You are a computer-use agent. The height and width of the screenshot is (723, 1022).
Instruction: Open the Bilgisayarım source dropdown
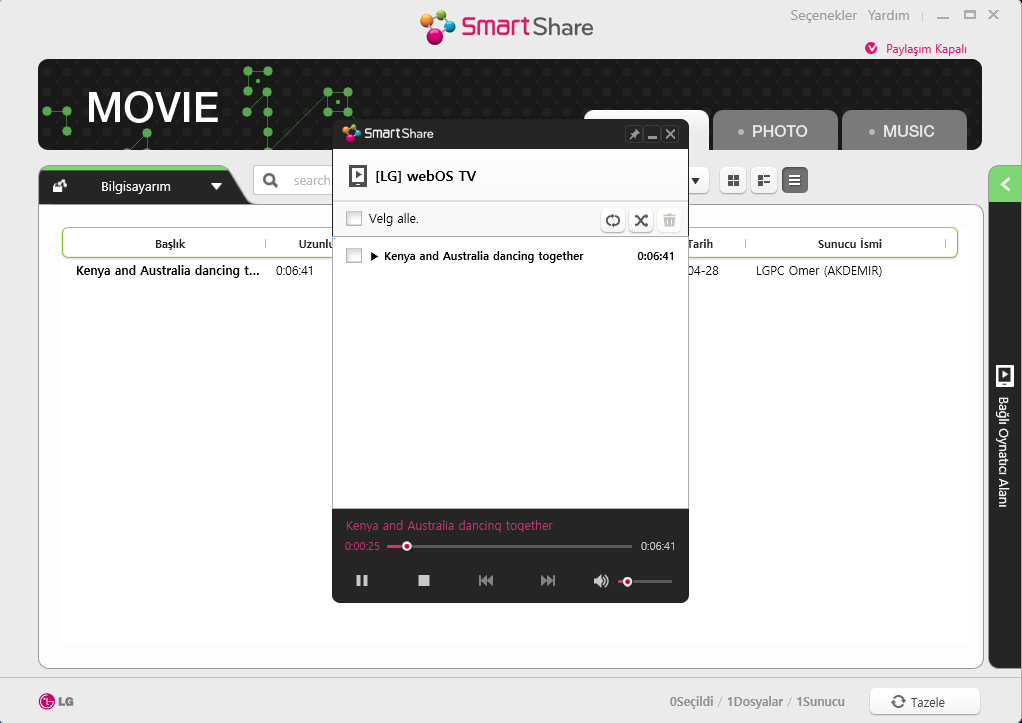(216, 186)
